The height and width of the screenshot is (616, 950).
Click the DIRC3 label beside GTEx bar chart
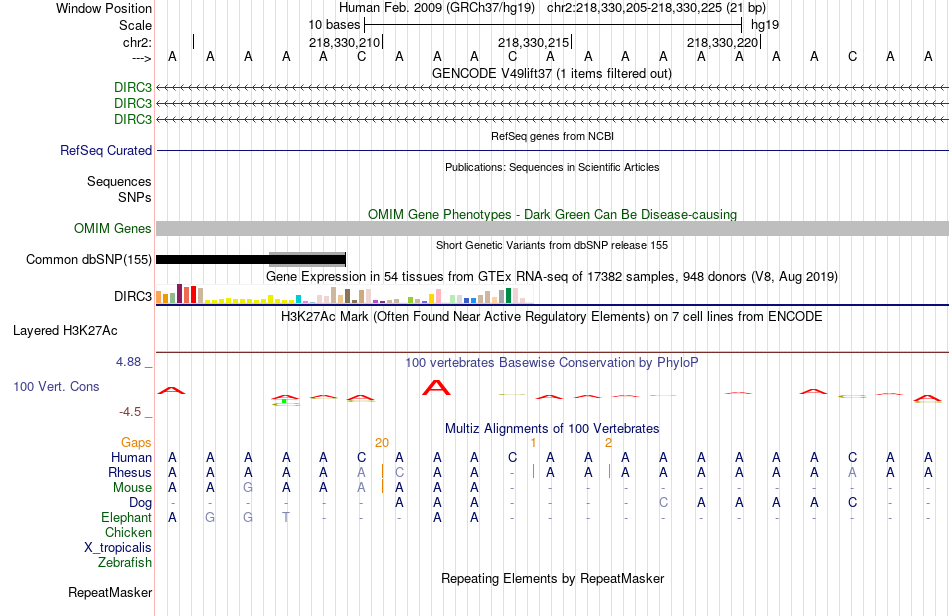click(x=133, y=296)
